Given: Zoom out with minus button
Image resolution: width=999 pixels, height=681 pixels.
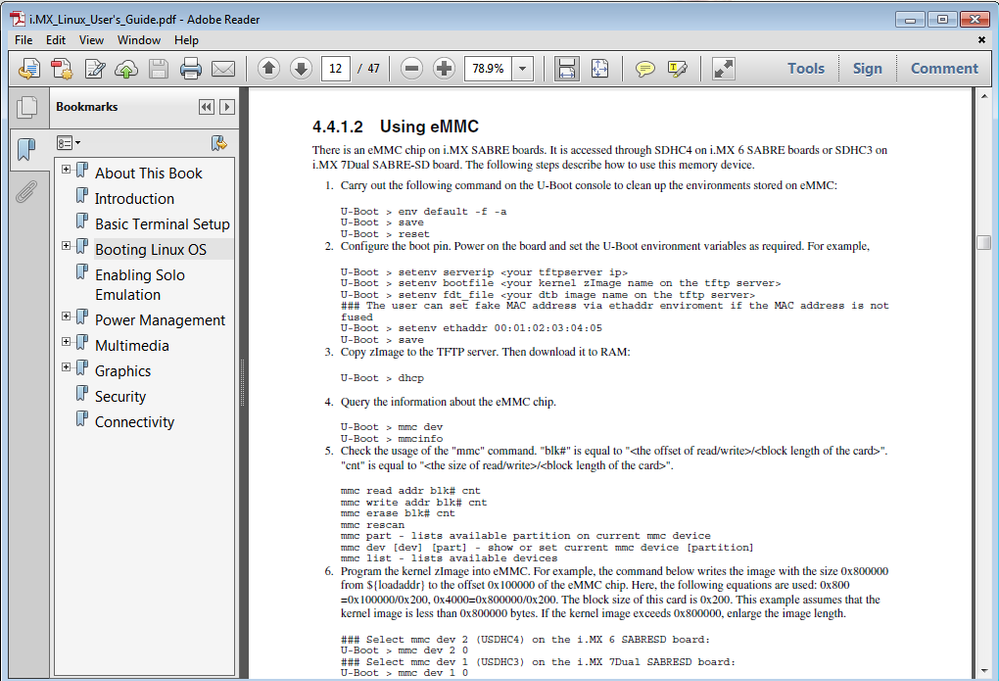Looking at the screenshot, I should click(412, 68).
